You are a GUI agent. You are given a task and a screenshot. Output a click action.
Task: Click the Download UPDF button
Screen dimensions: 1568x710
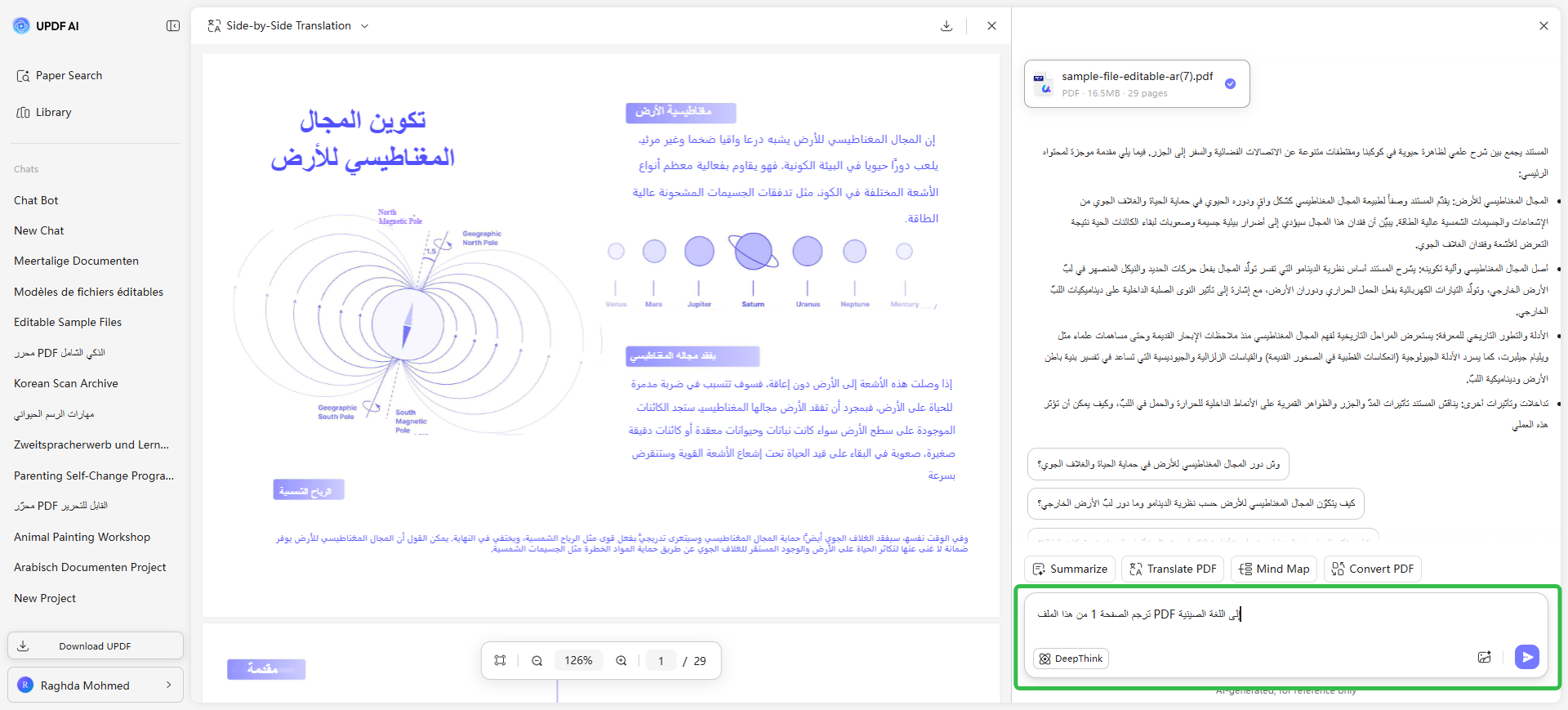(96, 645)
